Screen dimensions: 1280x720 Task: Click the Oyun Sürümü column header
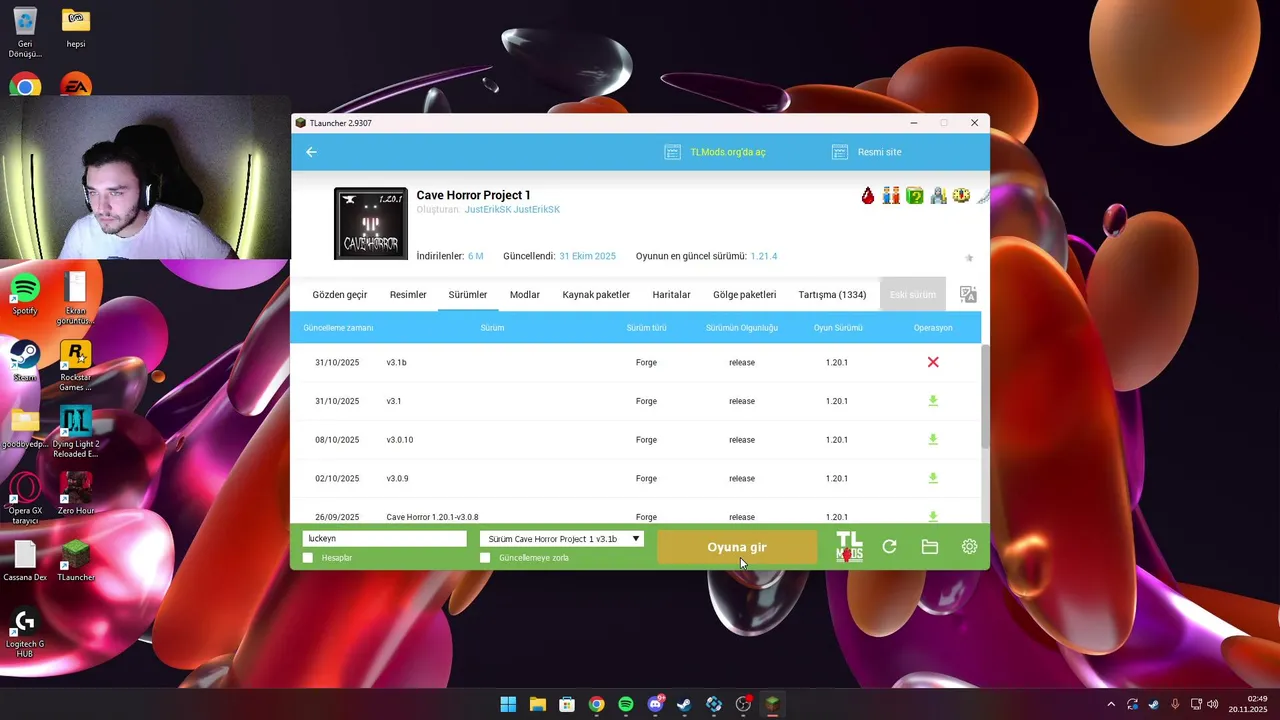click(x=838, y=328)
